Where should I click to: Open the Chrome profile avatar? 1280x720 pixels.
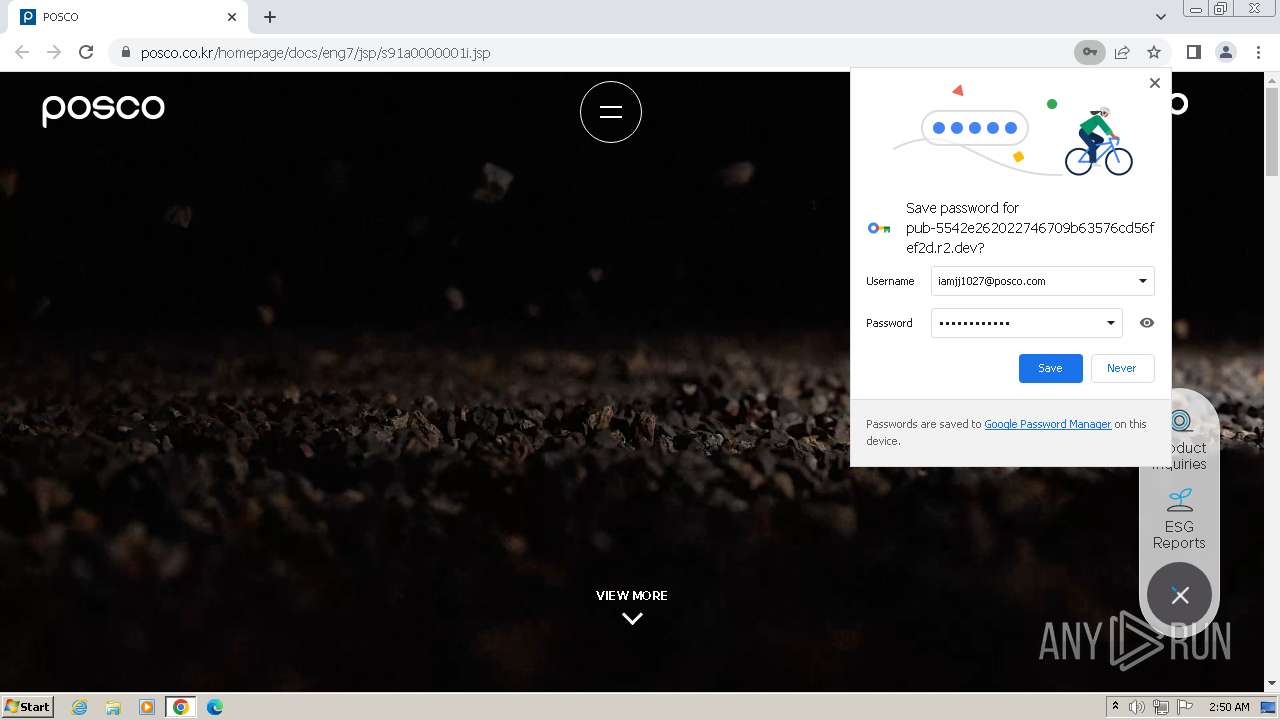tap(1225, 52)
